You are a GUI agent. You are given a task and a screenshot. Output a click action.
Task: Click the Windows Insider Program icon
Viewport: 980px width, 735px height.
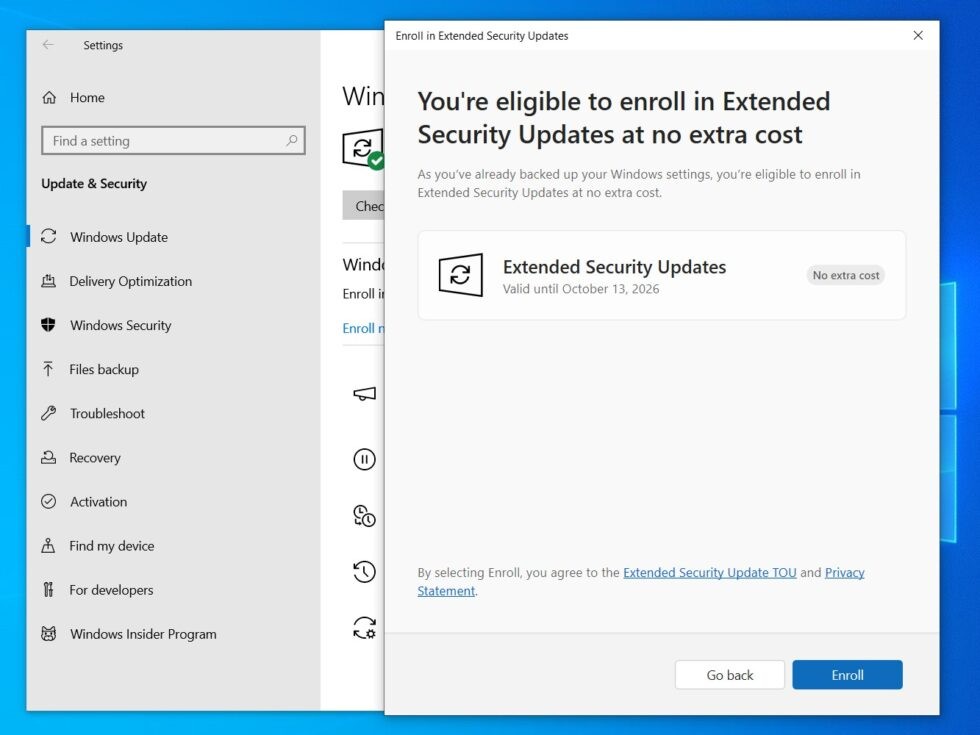pos(48,634)
